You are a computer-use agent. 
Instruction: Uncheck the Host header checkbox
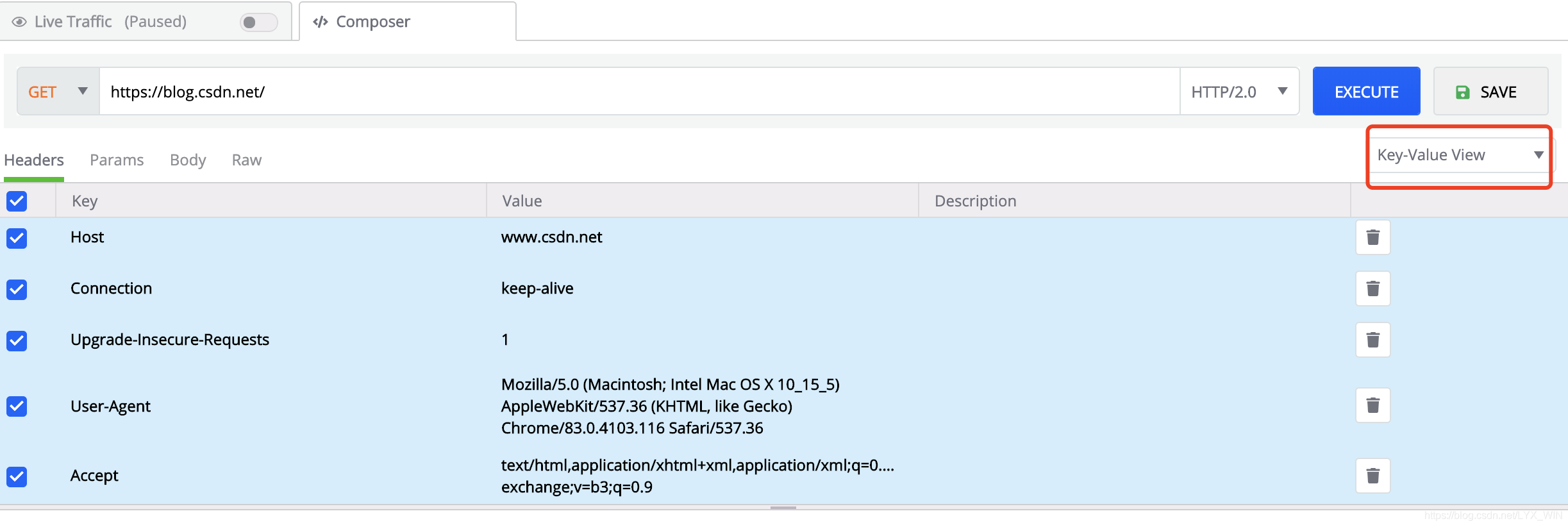(x=17, y=238)
